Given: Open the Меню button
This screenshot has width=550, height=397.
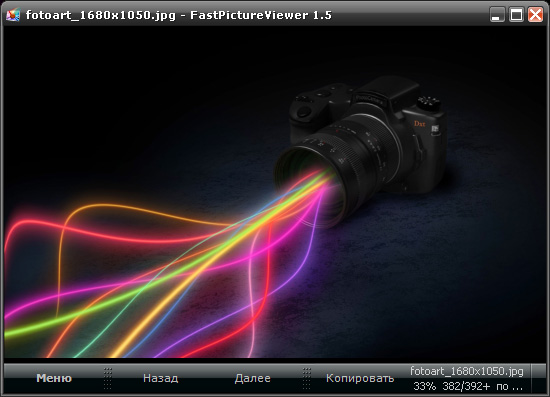Looking at the screenshot, I should [x=54, y=378].
